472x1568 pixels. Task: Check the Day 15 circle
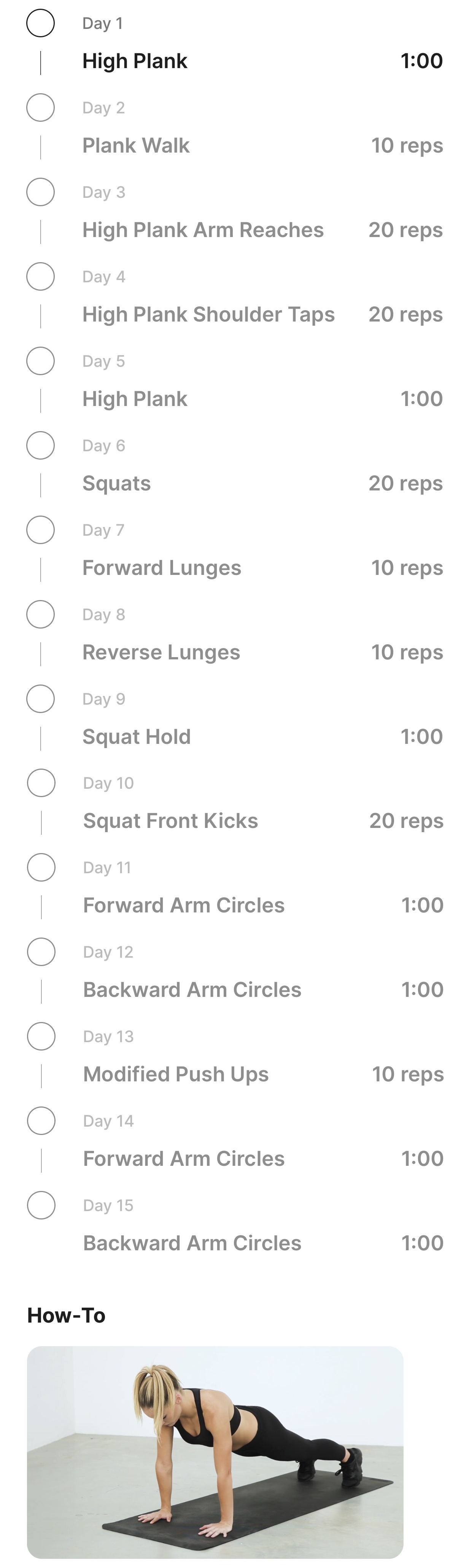tap(41, 1205)
